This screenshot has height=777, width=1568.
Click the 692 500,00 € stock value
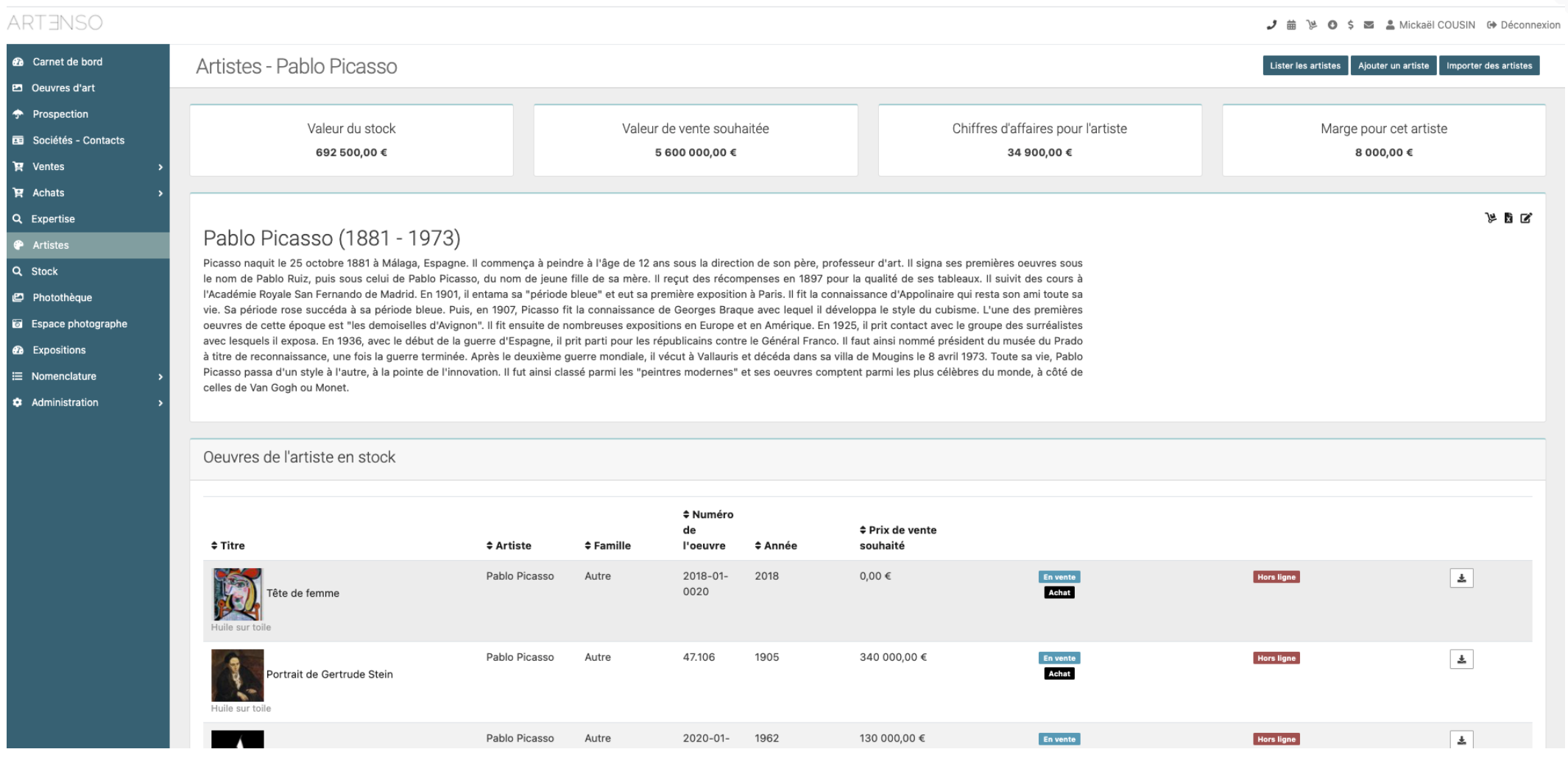[351, 152]
